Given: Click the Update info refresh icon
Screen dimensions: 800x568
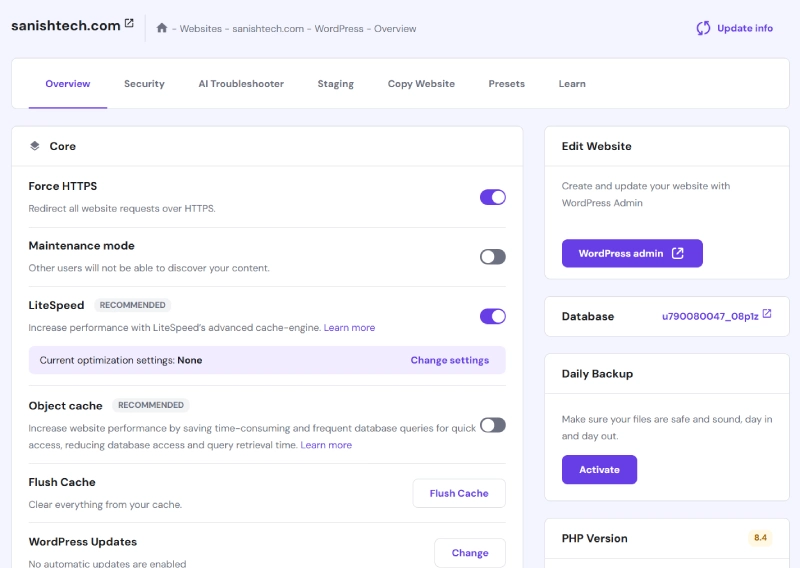Looking at the screenshot, I should pos(703,28).
